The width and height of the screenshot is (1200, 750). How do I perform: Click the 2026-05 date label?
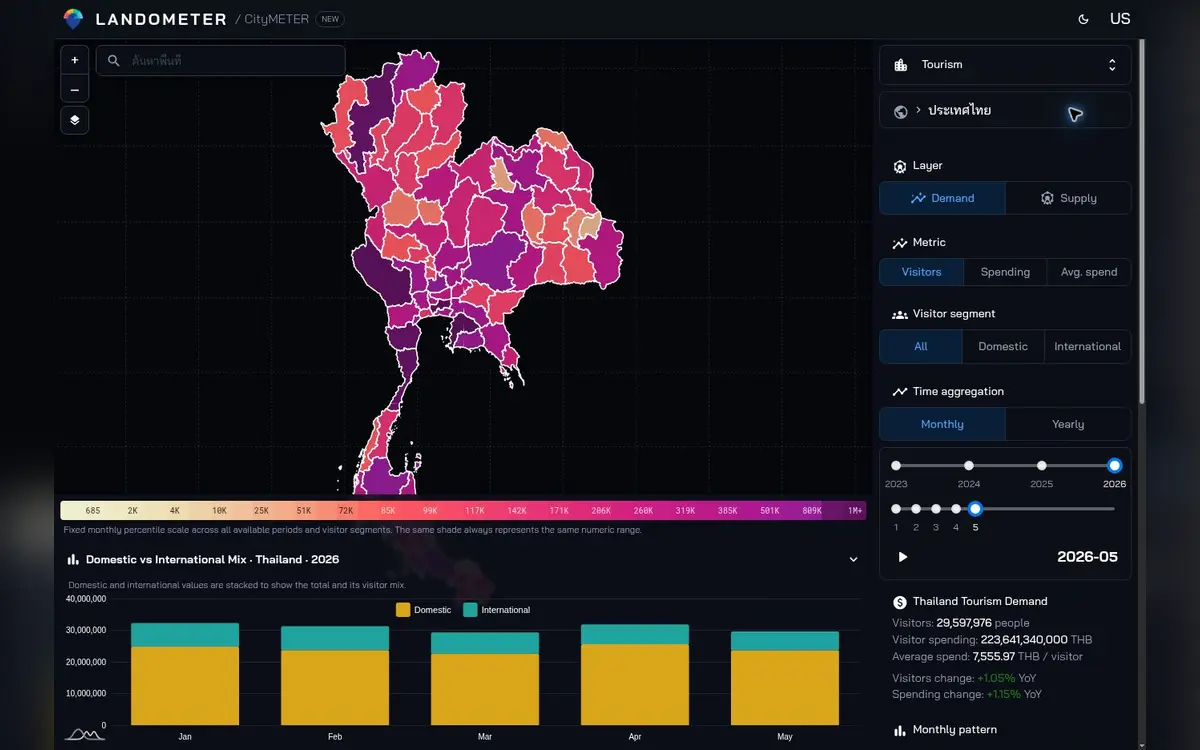pos(1087,557)
